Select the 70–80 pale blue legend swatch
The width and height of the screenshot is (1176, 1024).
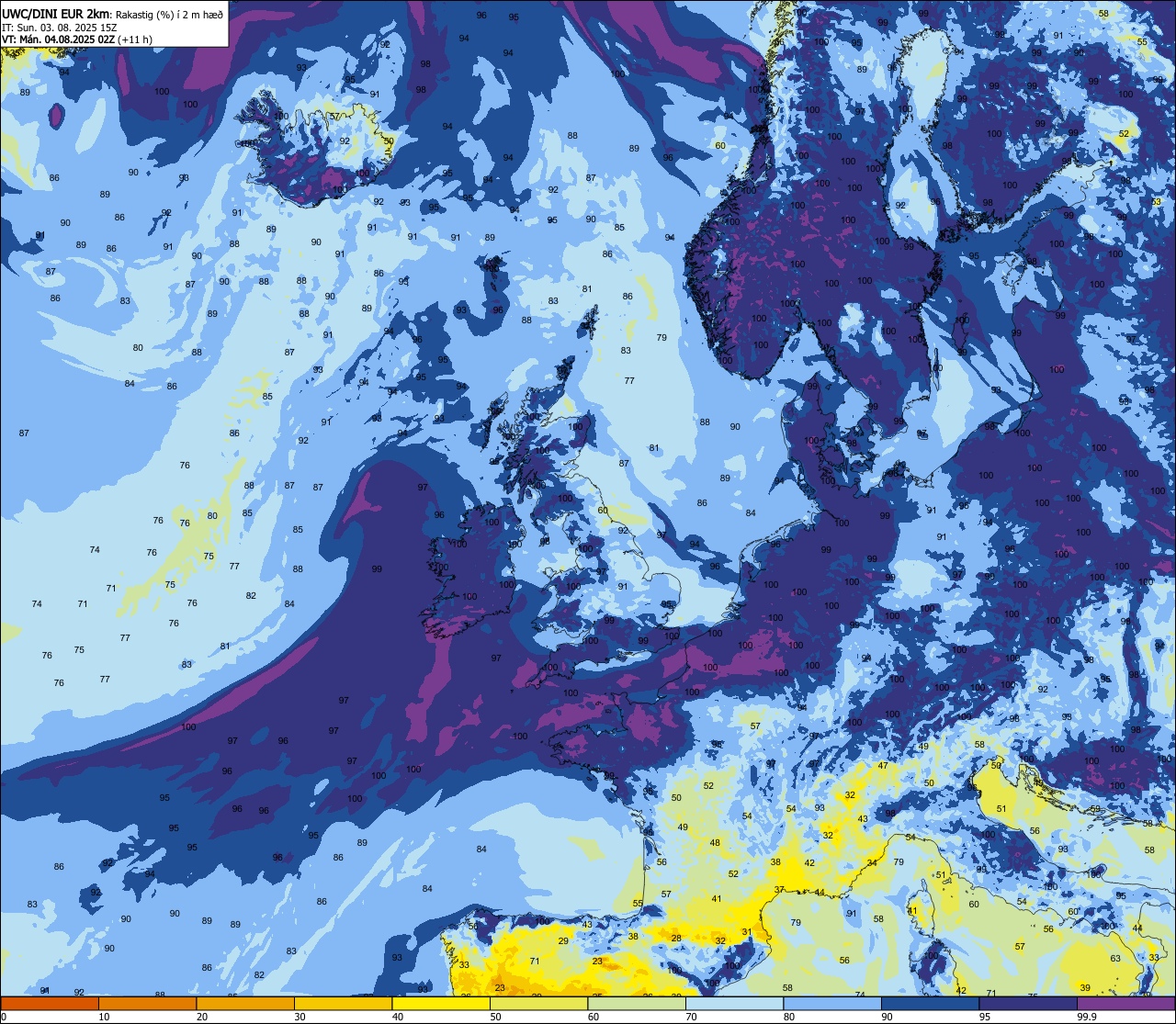pos(734,1003)
